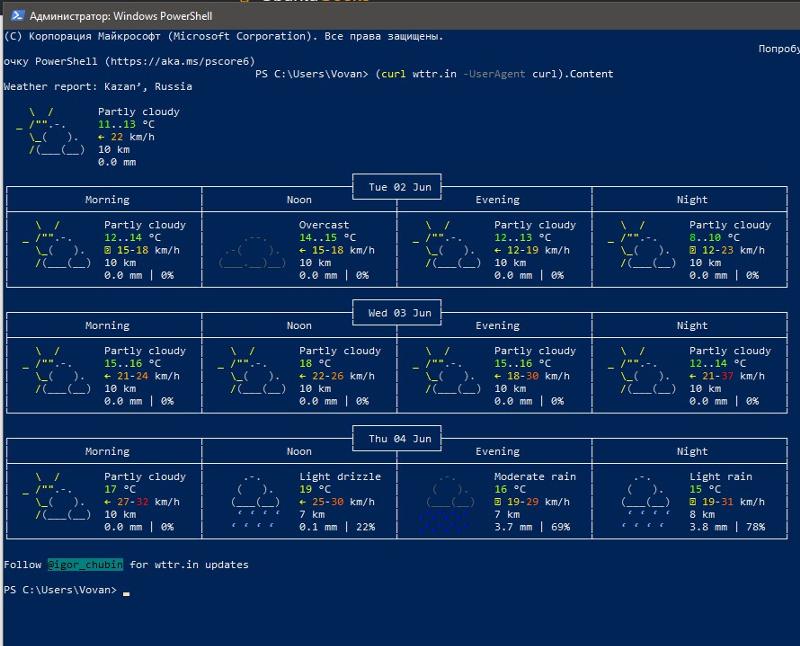Click 'wttr.in' in the curl command
This screenshot has width=800, height=646.
(x=434, y=73)
